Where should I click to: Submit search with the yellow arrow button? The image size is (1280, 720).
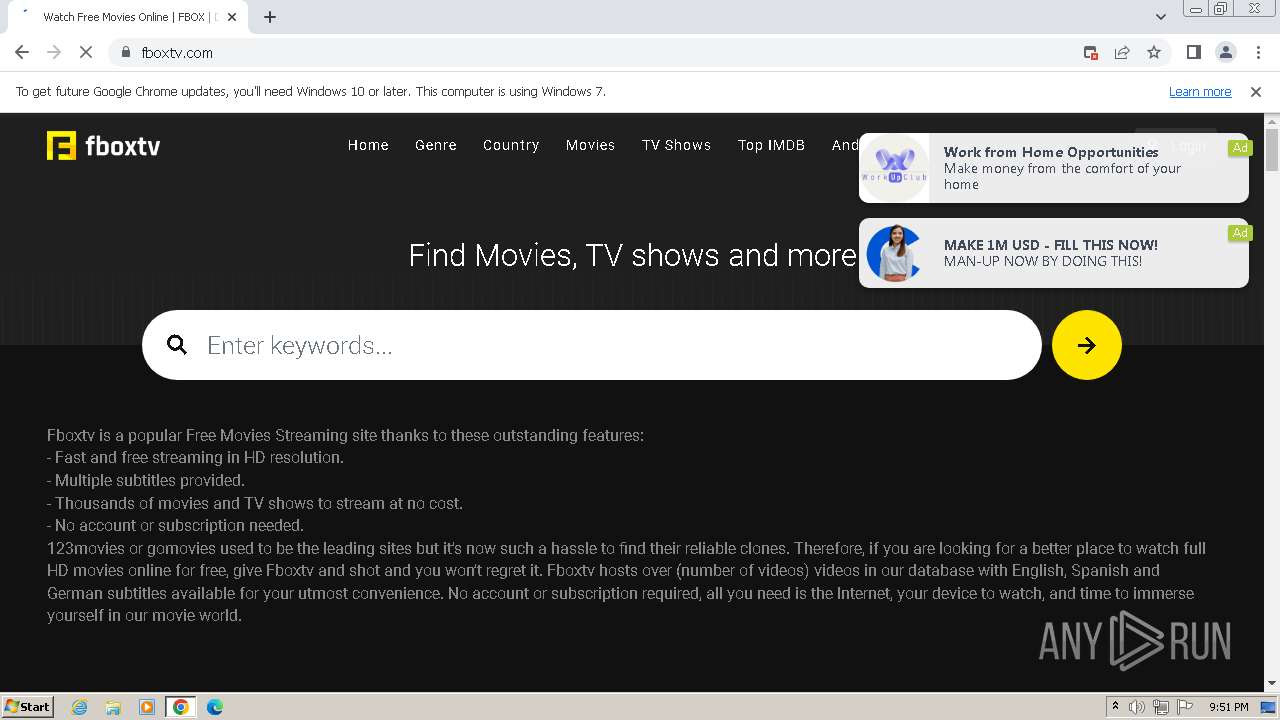point(1087,345)
